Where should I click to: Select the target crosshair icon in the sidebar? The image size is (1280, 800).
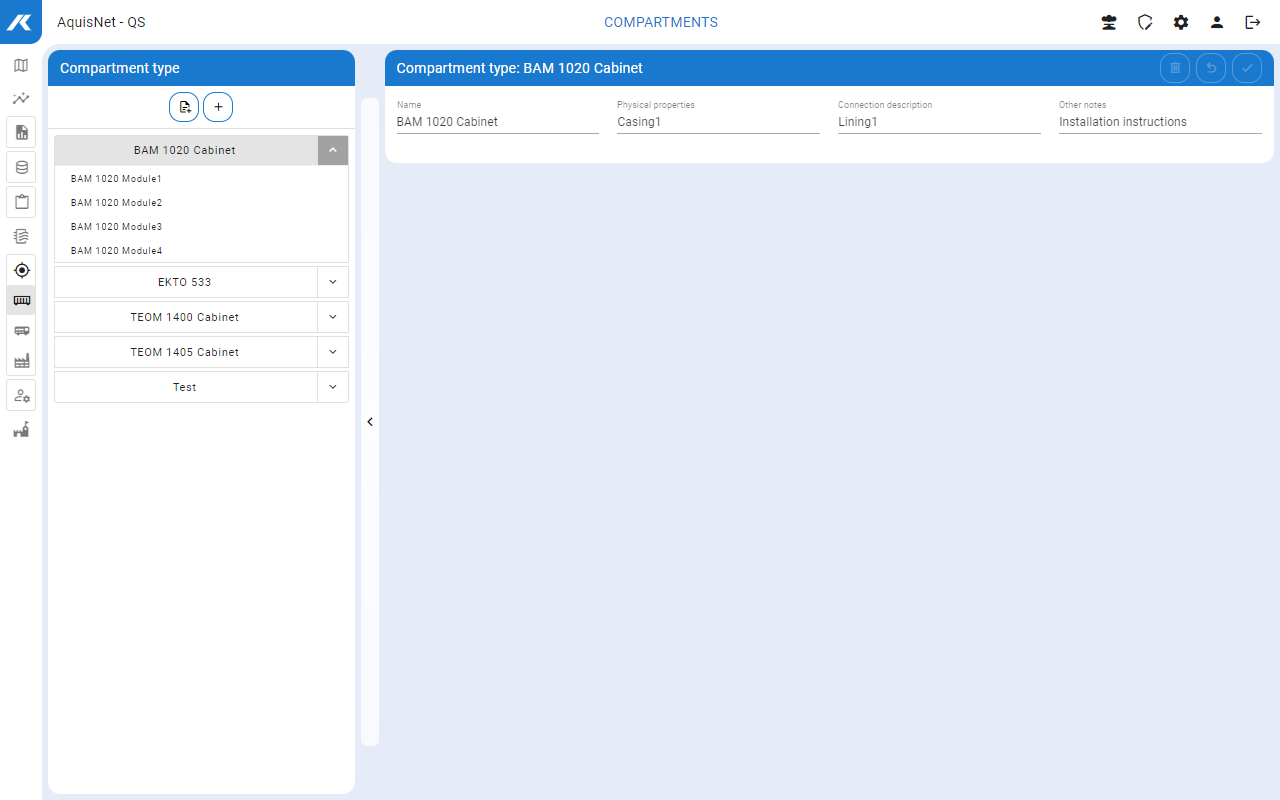coord(21,270)
